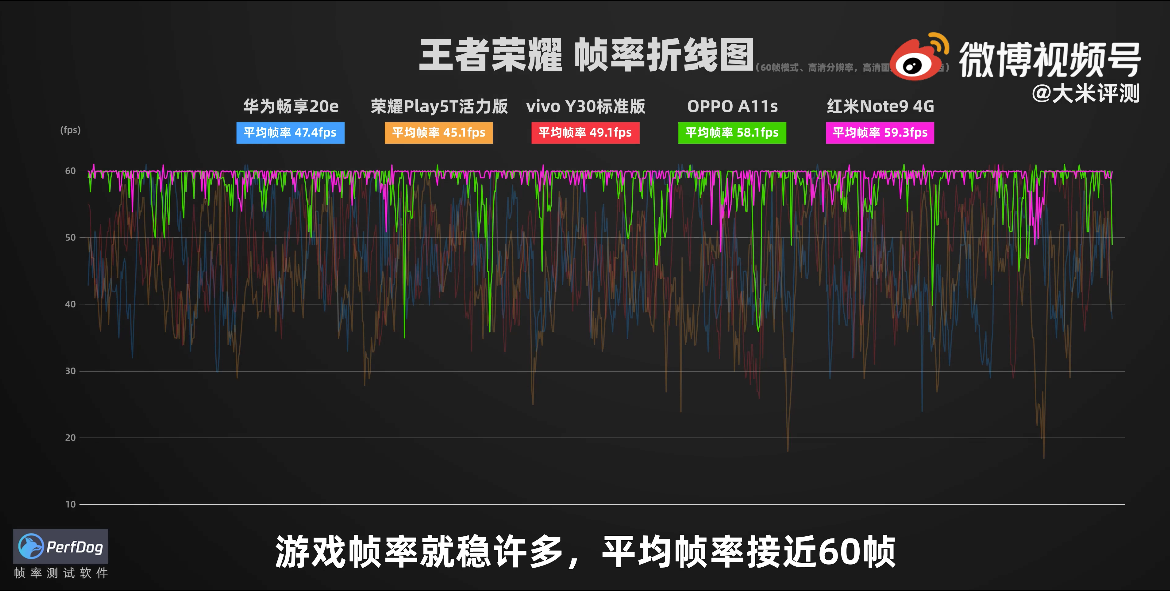The image size is (1170, 591).
Task: Click the subtitle 游戏帧率就稳许多，平均帧率接近60帧
Action: click(585, 552)
